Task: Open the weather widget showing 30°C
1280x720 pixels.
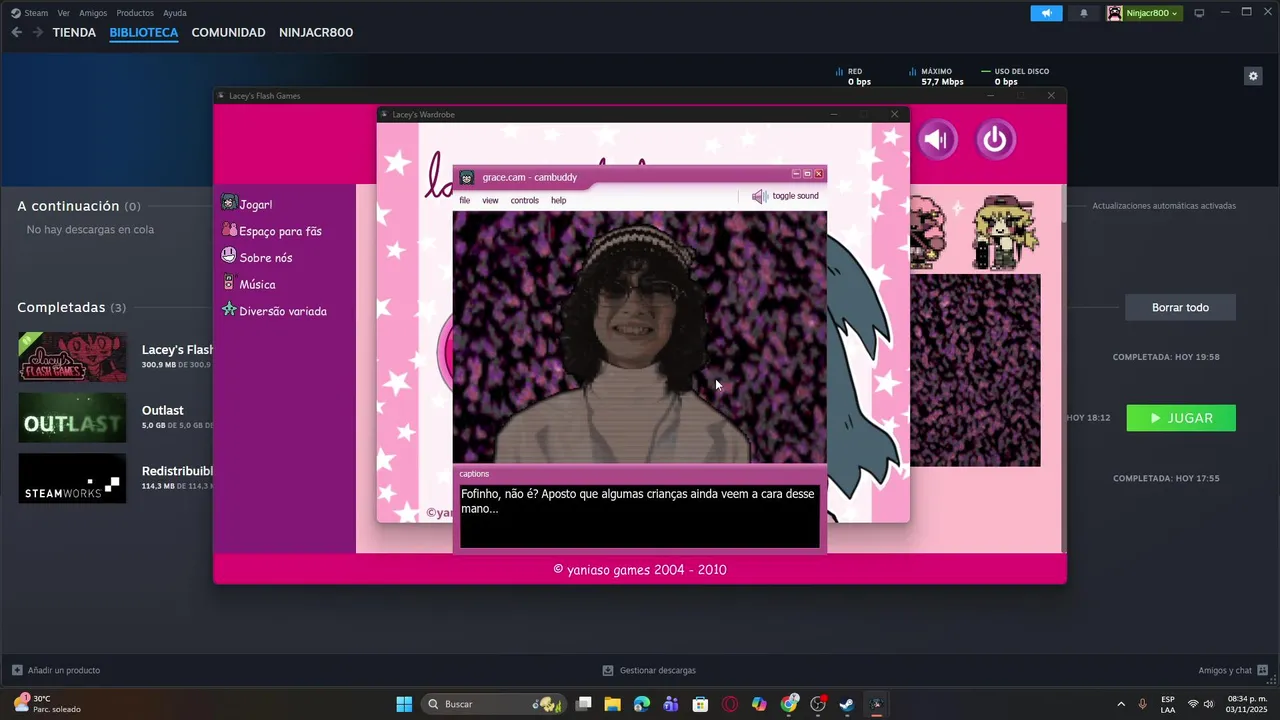Action: click(48, 704)
